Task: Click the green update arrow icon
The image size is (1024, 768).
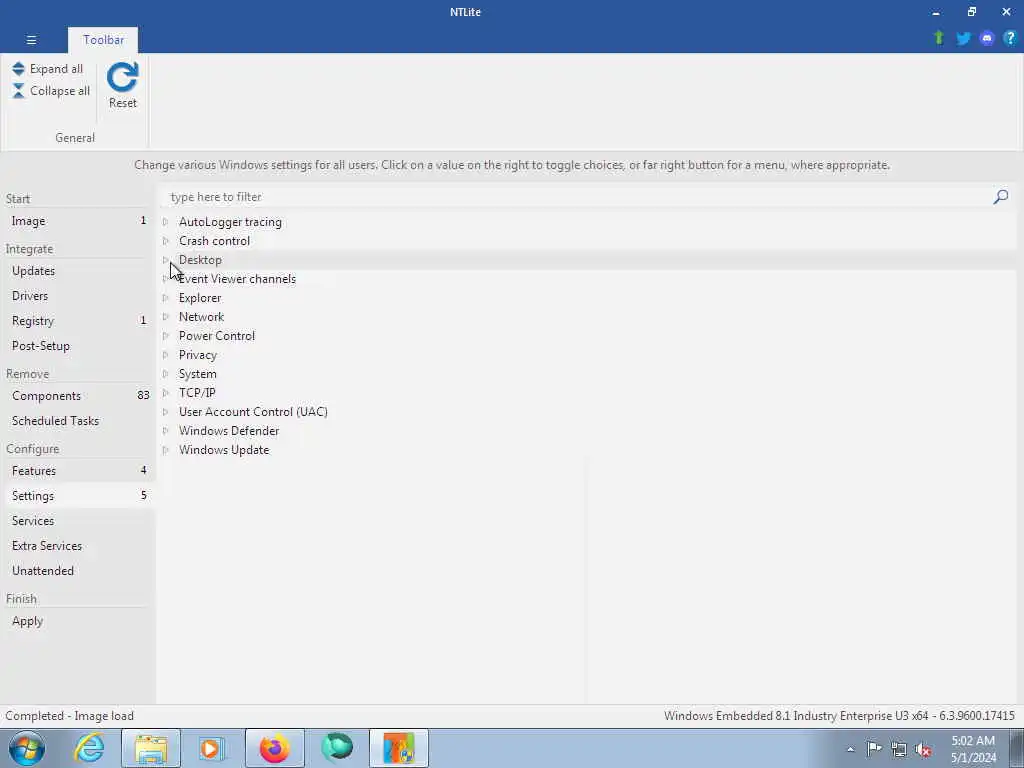Action: pos(939,38)
